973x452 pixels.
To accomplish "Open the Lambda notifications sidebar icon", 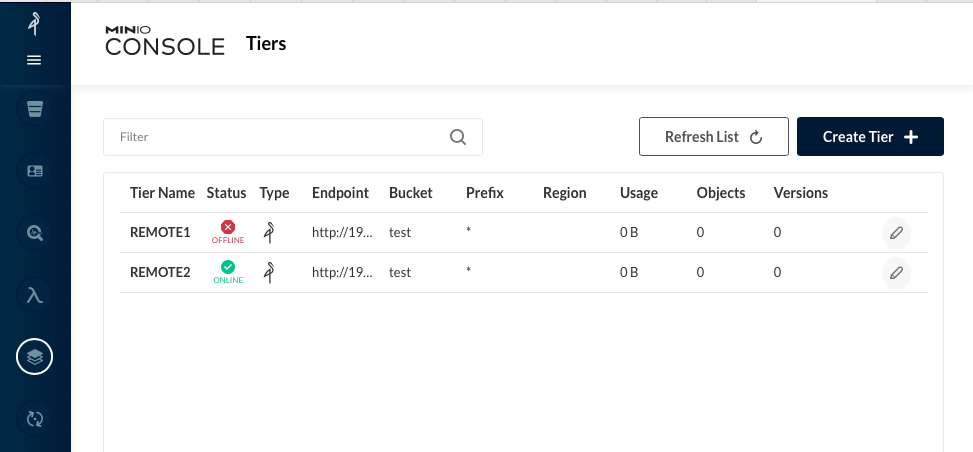I will (35, 295).
